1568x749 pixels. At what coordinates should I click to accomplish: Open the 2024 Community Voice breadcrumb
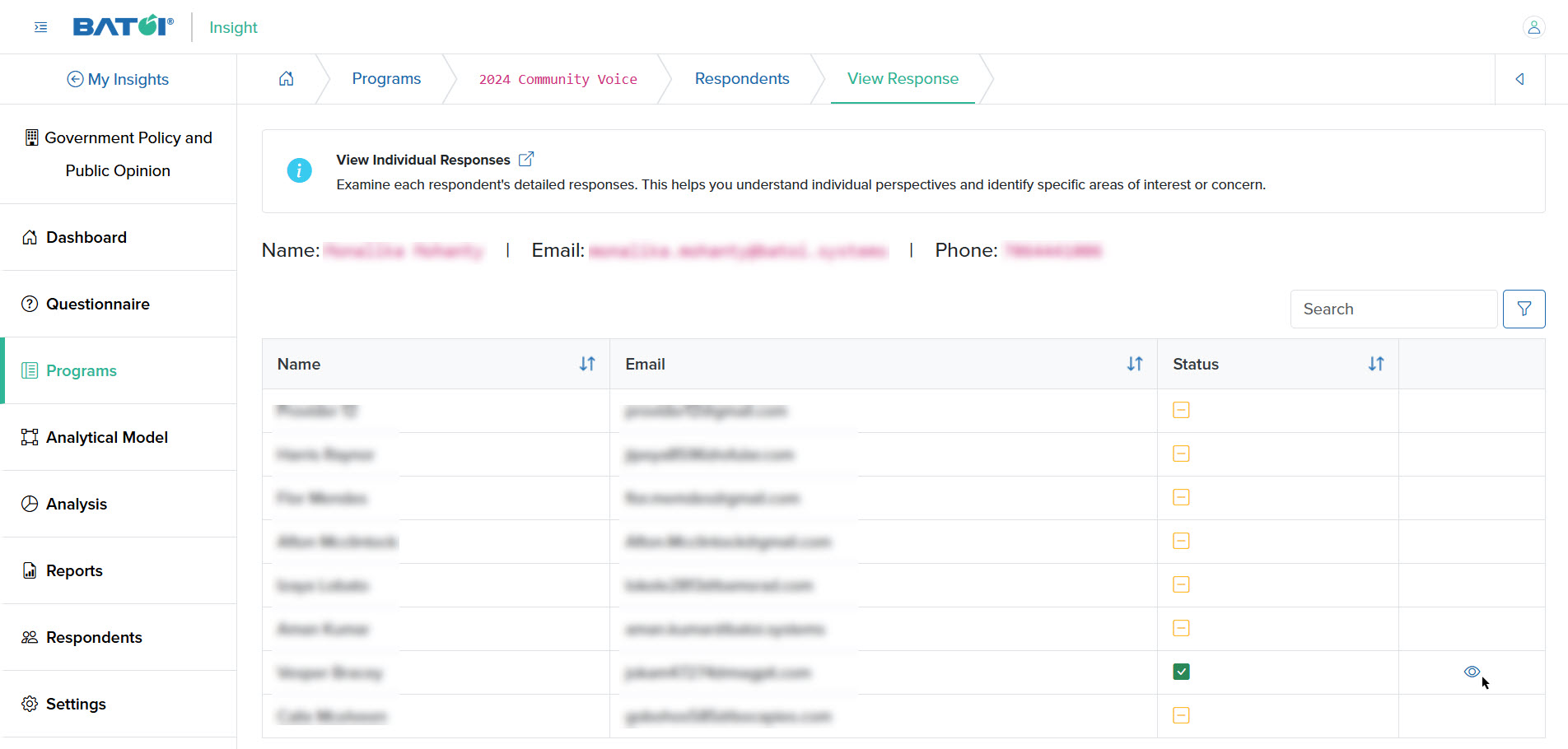558,79
